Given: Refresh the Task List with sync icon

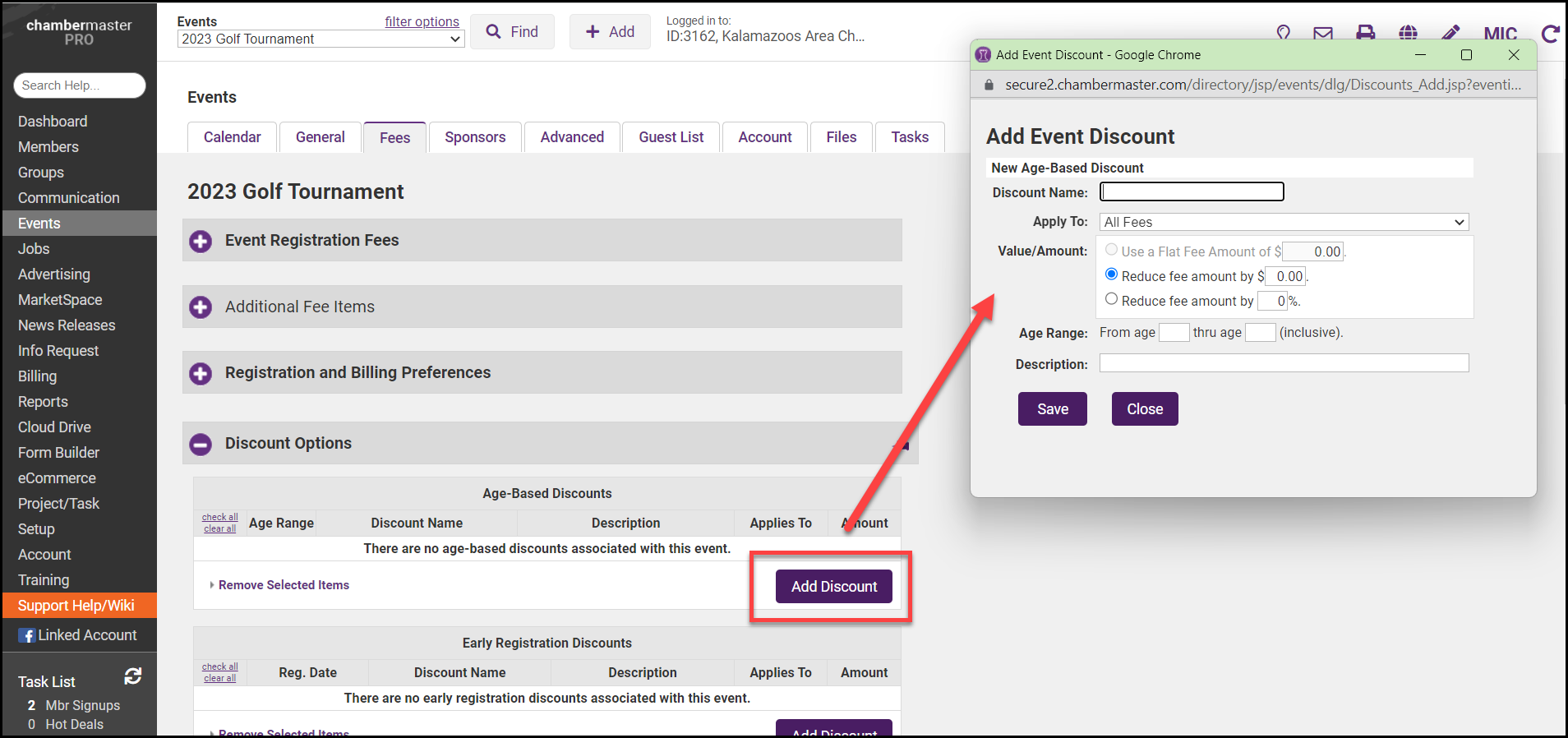Looking at the screenshot, I should coord(133,676).
